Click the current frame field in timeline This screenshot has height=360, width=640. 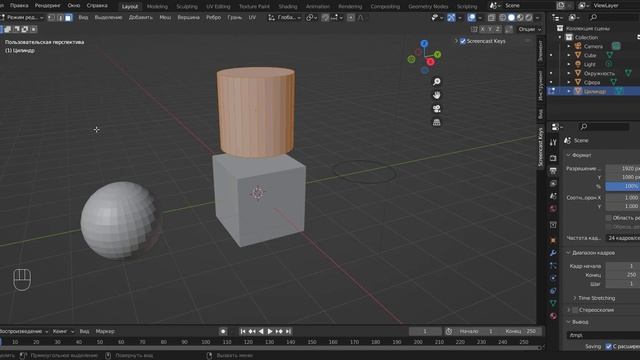[425, 331]
